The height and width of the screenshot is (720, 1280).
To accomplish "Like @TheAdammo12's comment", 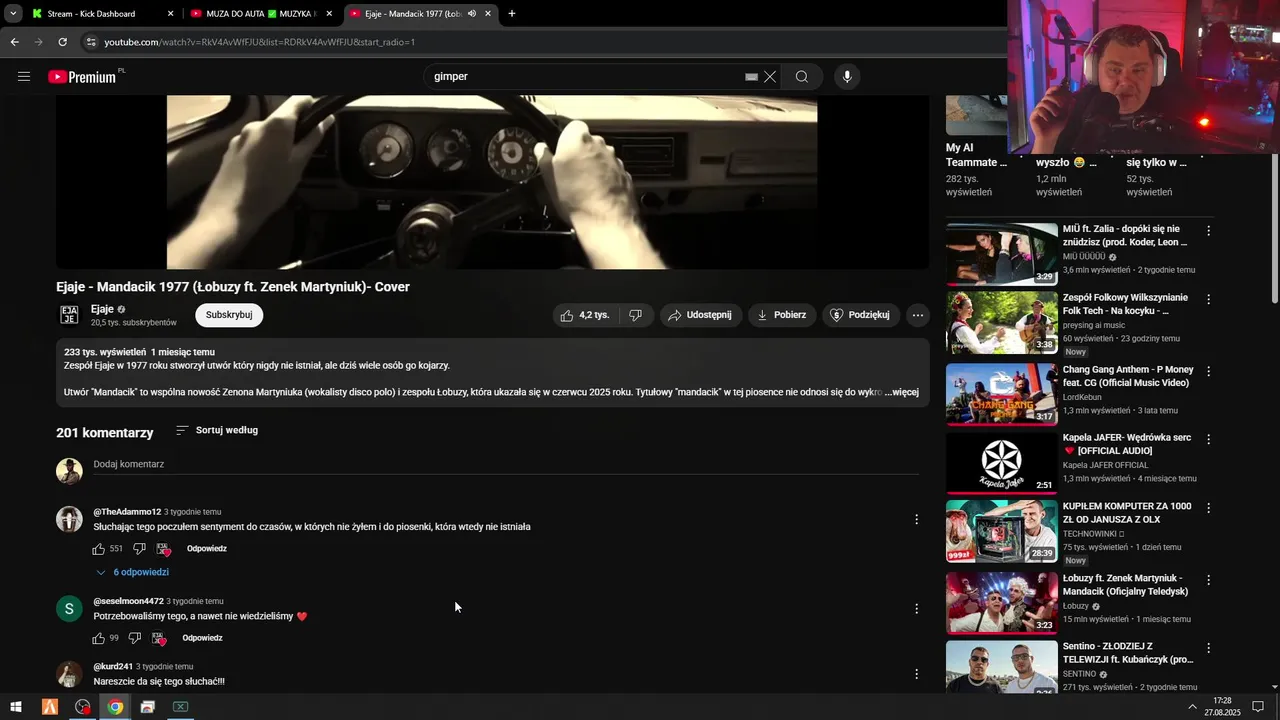I will [99, 549].
